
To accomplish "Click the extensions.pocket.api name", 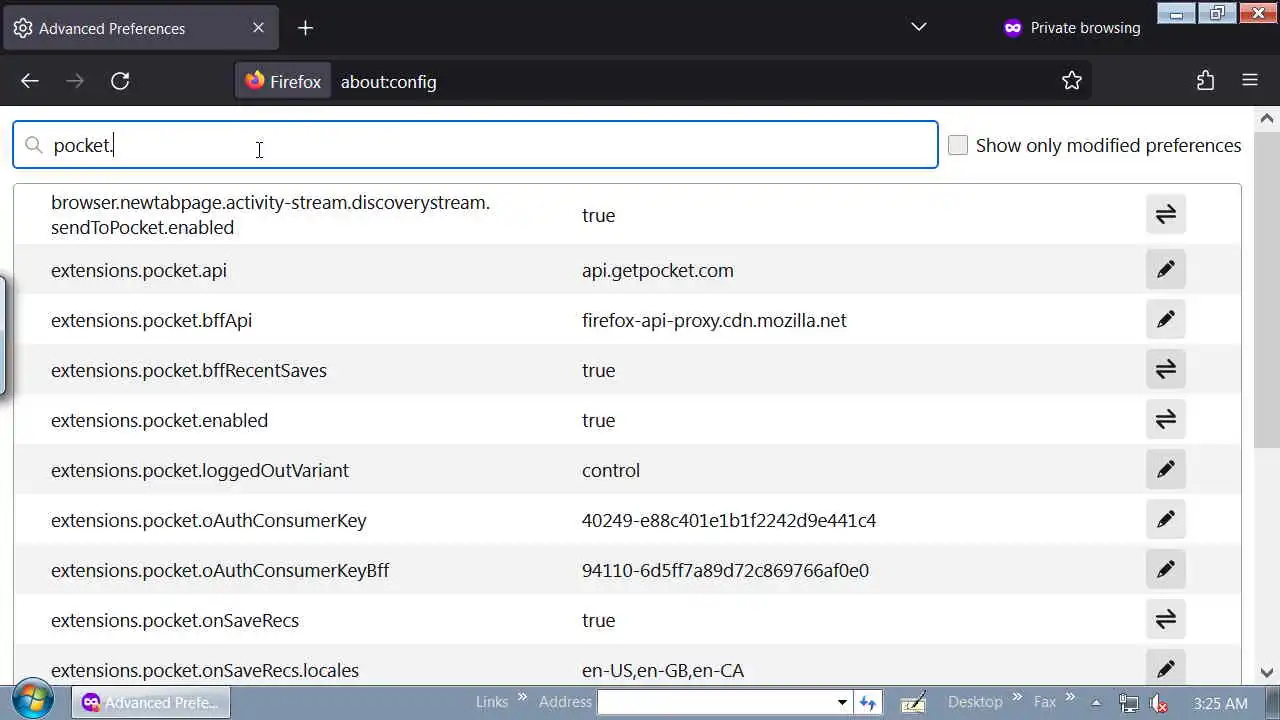I will click(139, 270).
